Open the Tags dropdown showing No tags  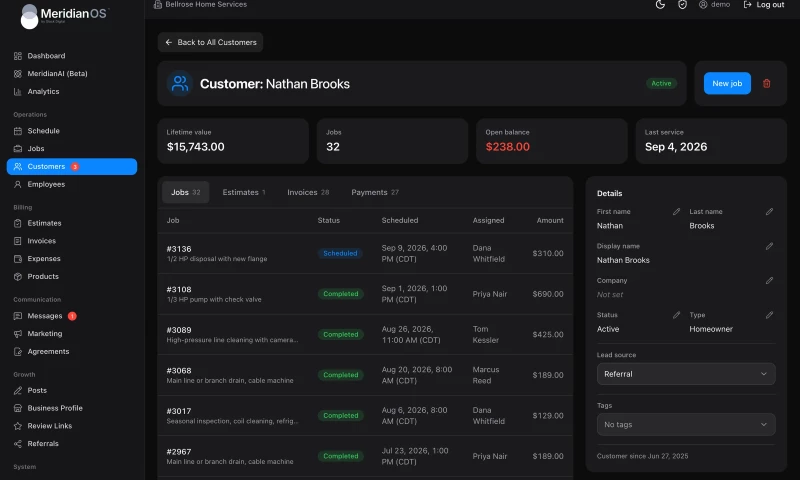tap(686, 424)
